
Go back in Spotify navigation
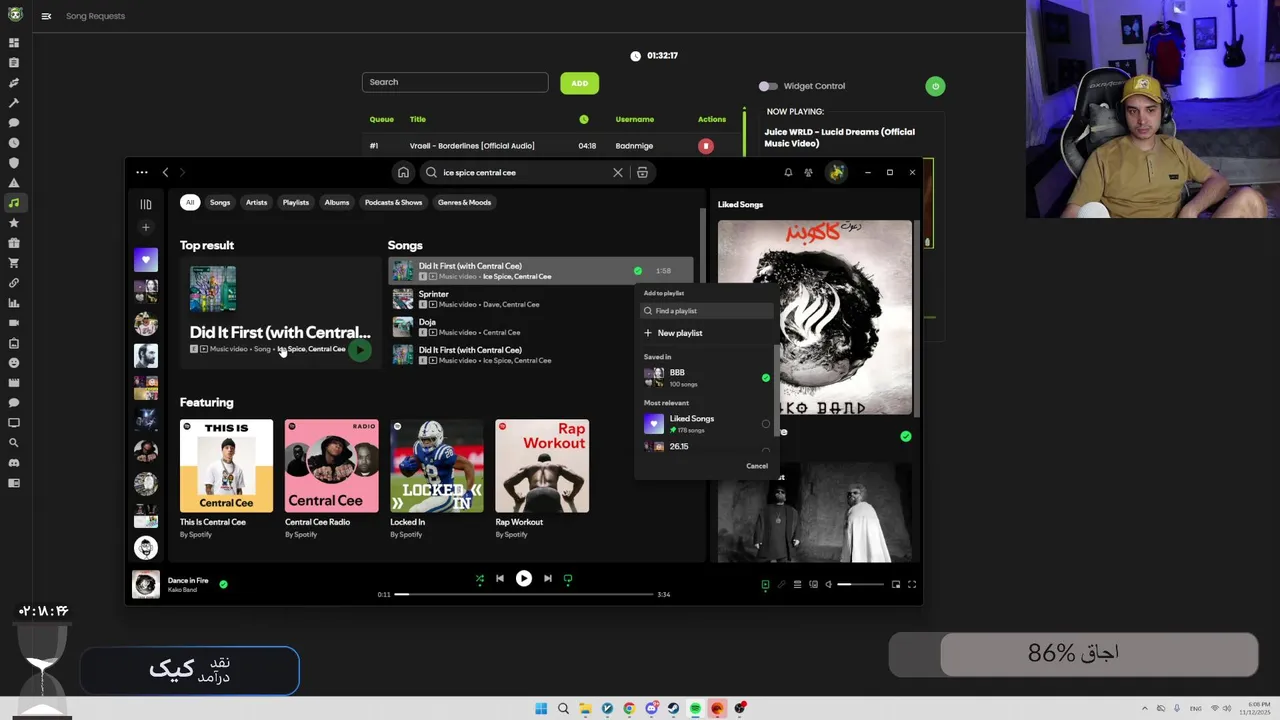[x=165, y=172]
